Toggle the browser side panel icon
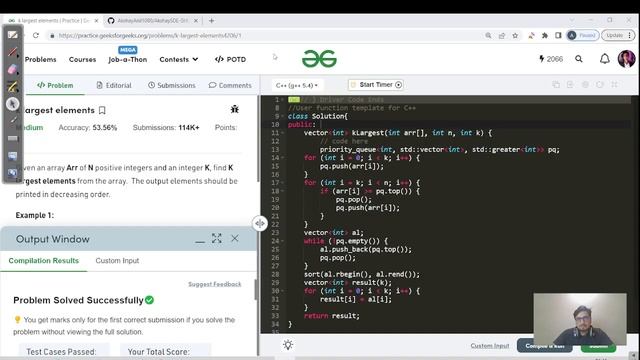The height and width of the screenshot is (360, 640). click(x=558, y=36)
